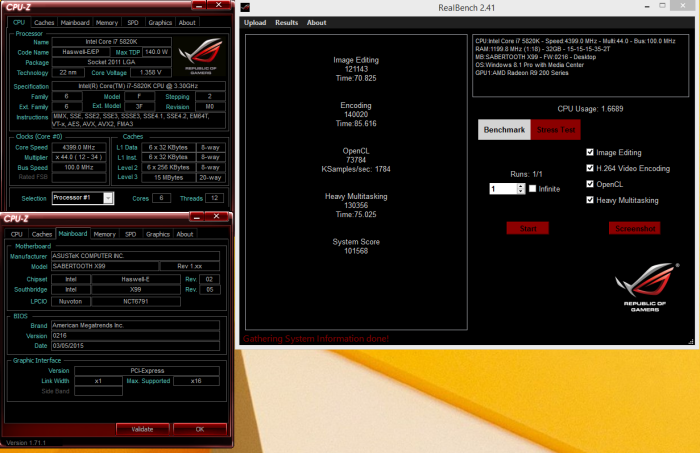The width and height of the screenshot is (700, 453).
Task: Switch to Memory tab in upper CPU-Z
Action: tap(107, 23)
